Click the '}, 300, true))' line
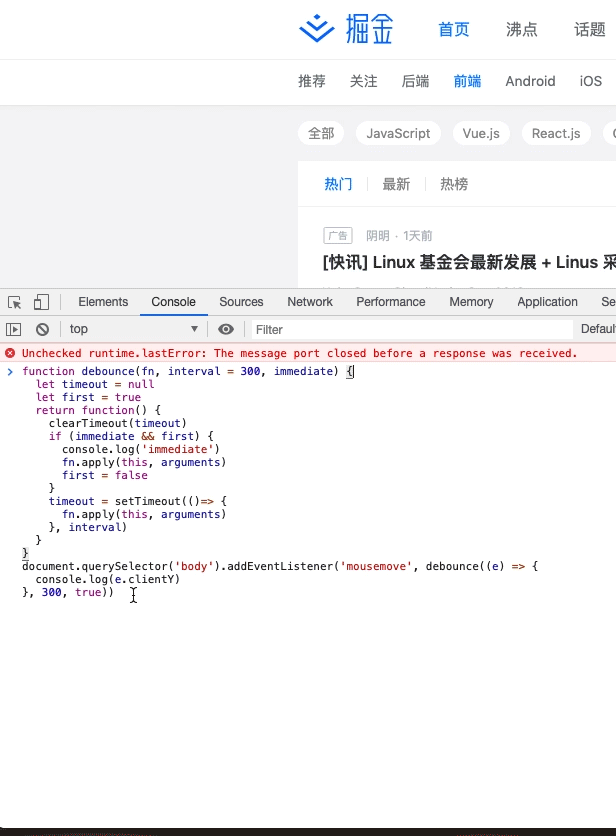This screenshot has height=836, width=616. (x=68, y=592)
